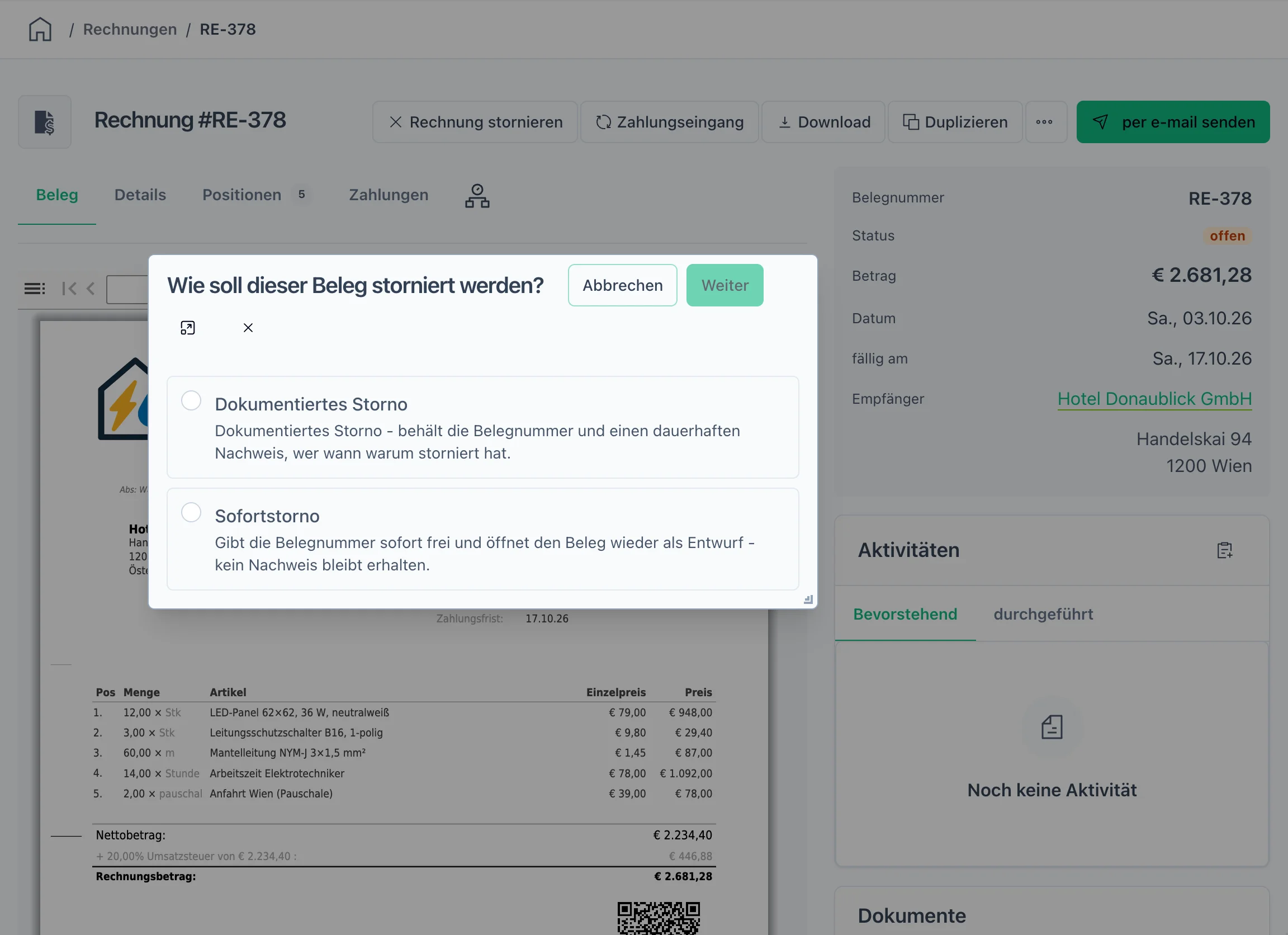Expand dialog with the pop-out icon
1288x935 pixels.
click(x=187, y=328)
